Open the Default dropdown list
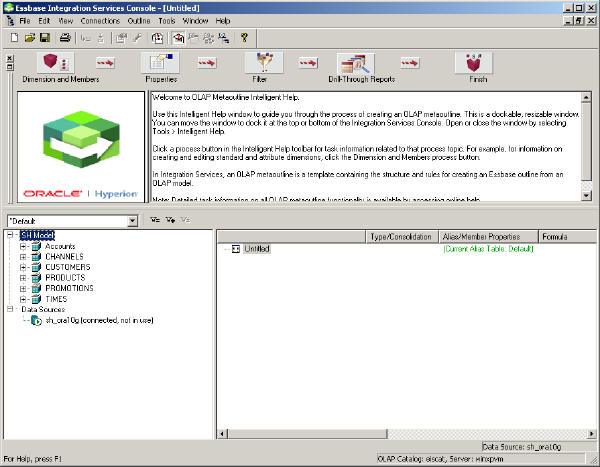The height and width of the screenshot is (467, 600). tap(132, 221)
